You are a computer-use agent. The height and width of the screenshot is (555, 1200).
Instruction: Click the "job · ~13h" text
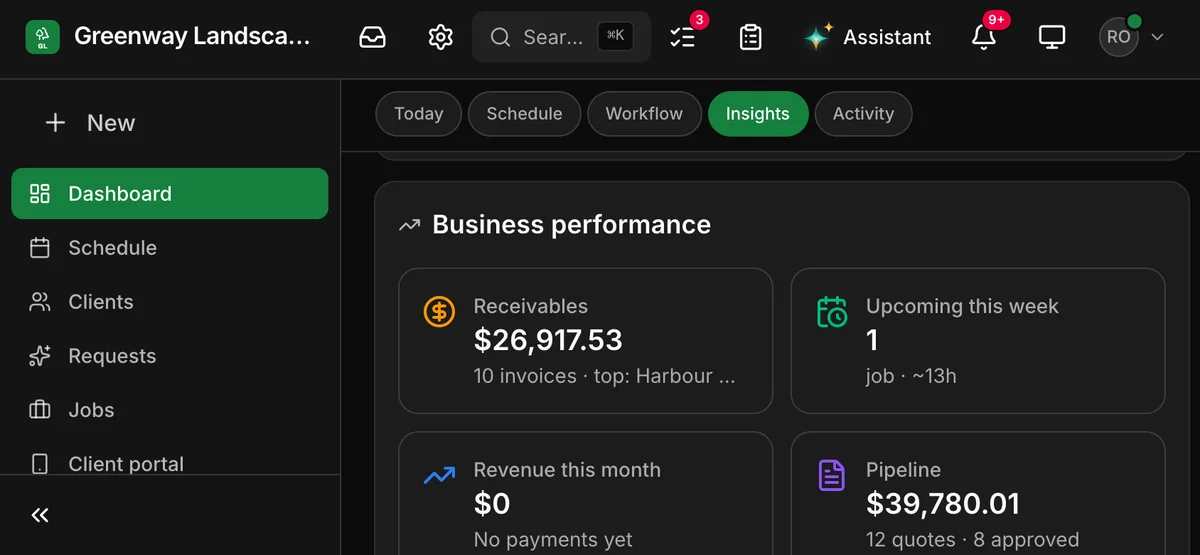pos(911,376)
